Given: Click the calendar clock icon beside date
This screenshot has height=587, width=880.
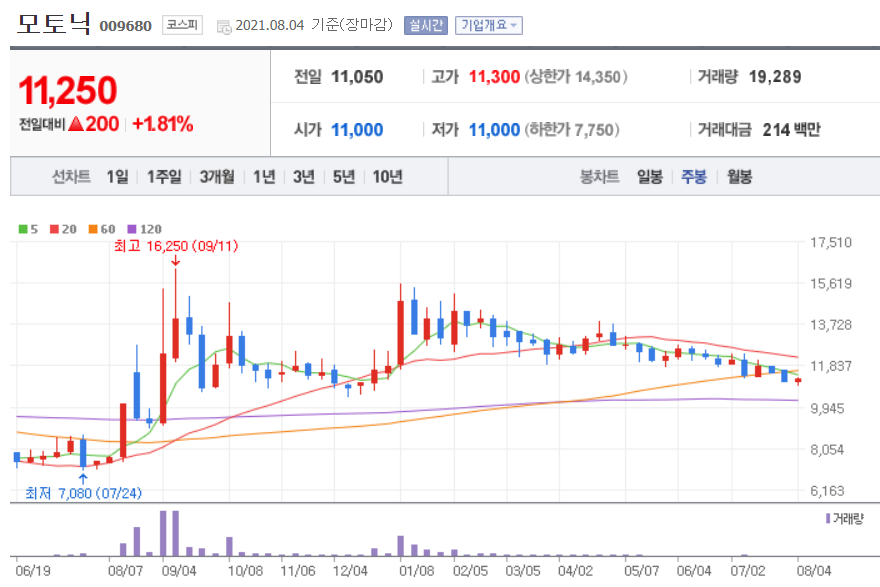Looking at the screenshot, I should [224, 26].
